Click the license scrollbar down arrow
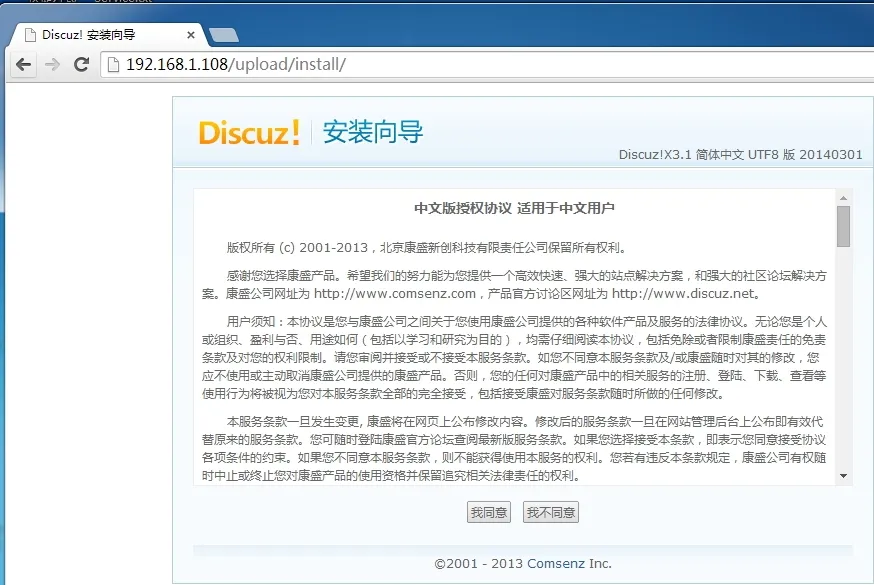 click(x=843, y=476)
